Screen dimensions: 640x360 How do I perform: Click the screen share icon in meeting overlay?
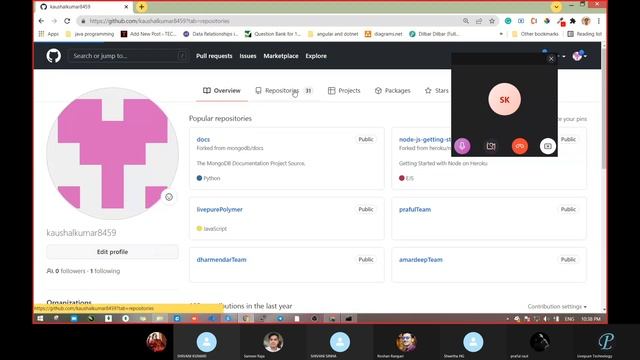548,146
